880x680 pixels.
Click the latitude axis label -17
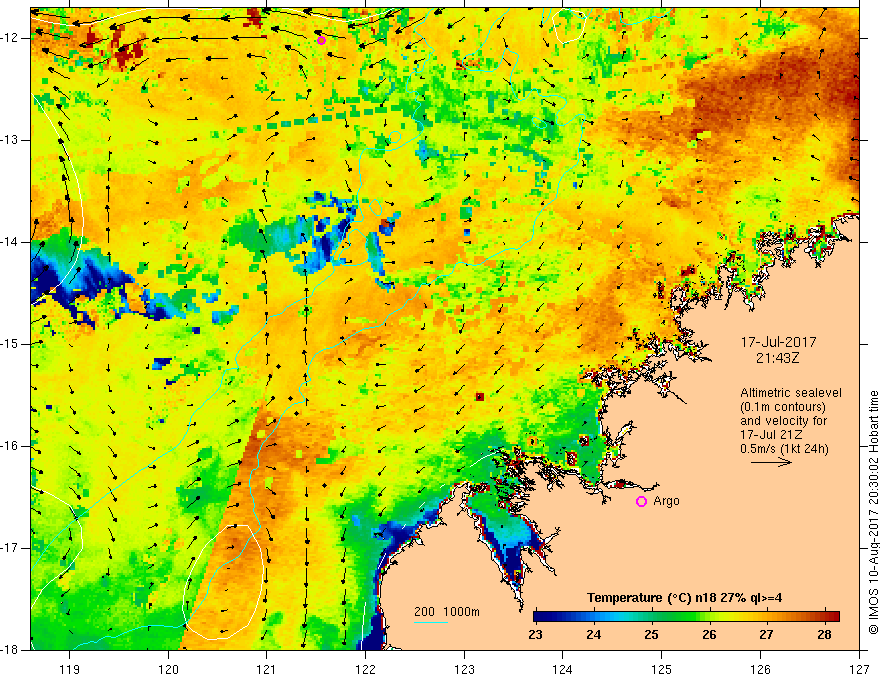tap(10, 548)
